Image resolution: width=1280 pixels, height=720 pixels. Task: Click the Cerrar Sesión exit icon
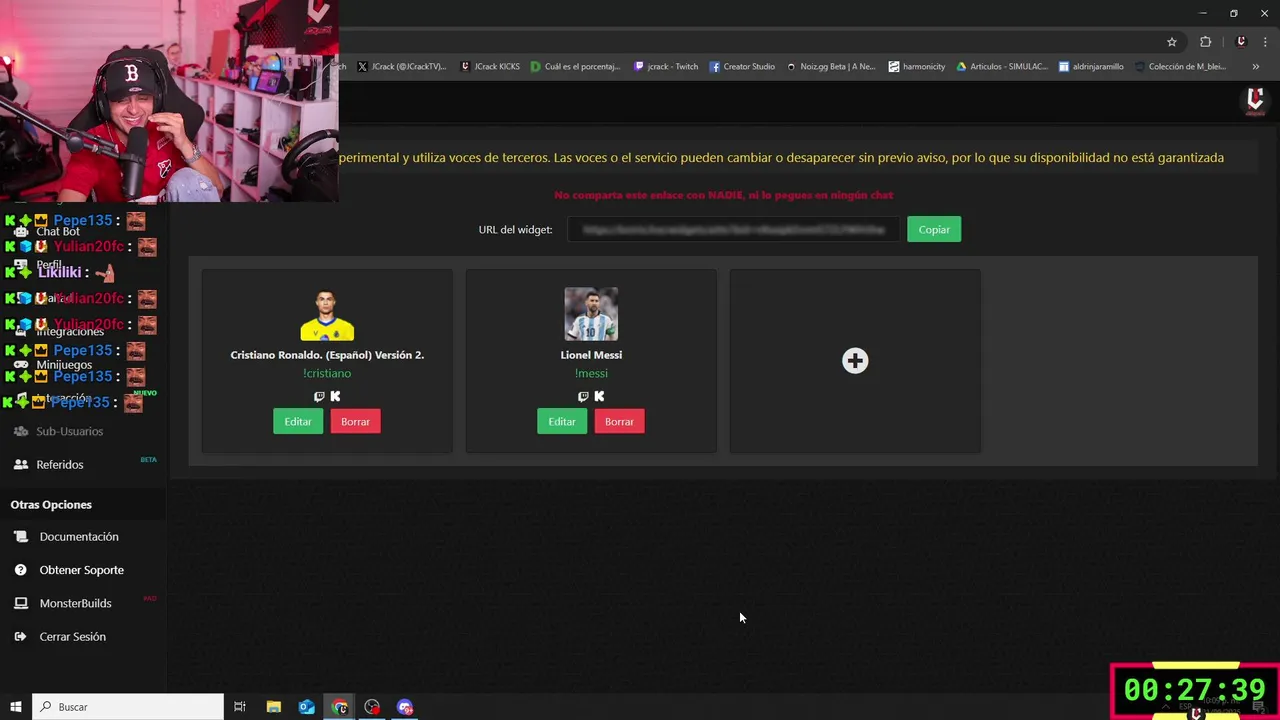[x=21, y=637]
